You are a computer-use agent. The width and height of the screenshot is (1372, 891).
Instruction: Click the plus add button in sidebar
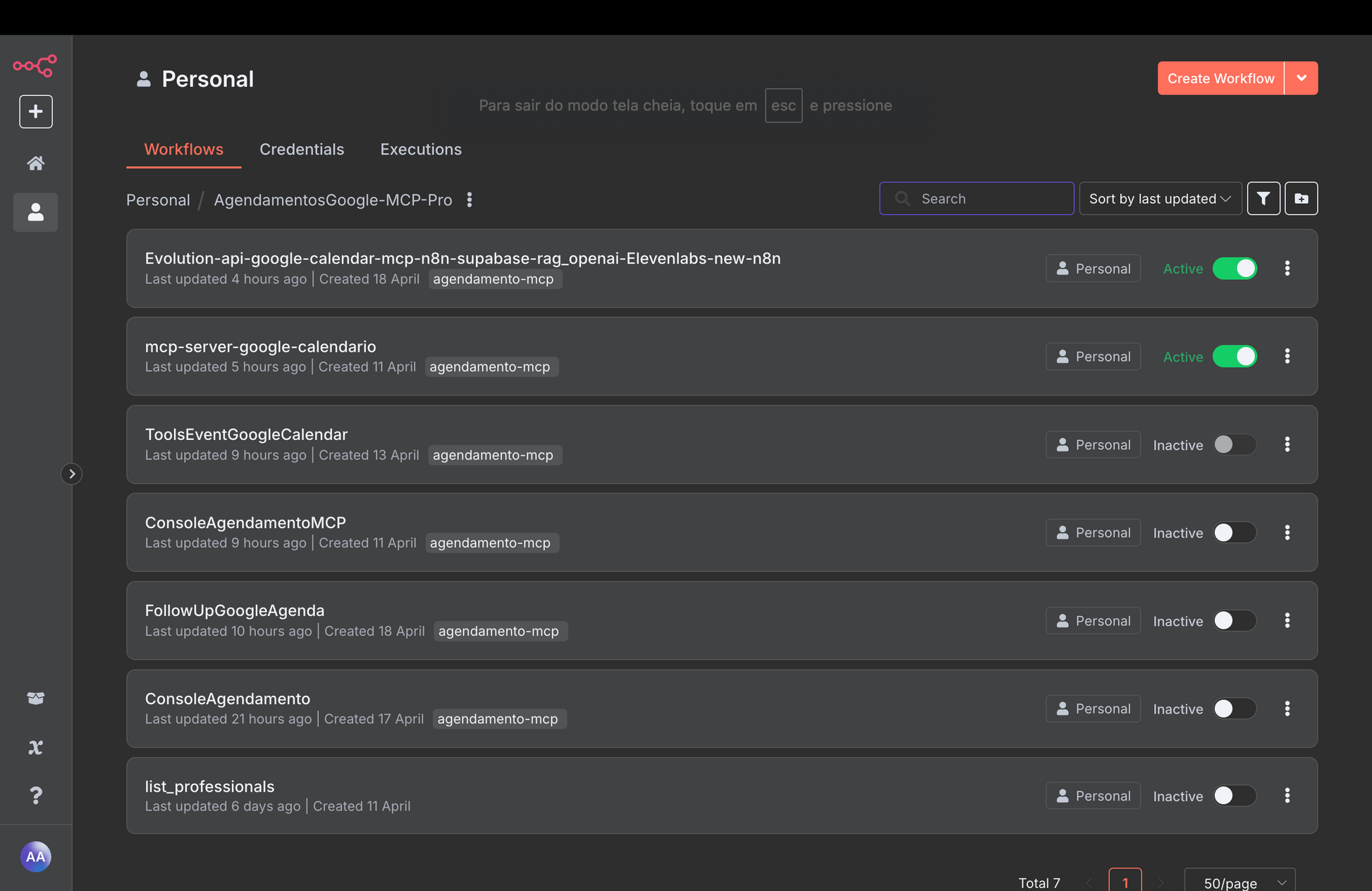tap(36, 111)
